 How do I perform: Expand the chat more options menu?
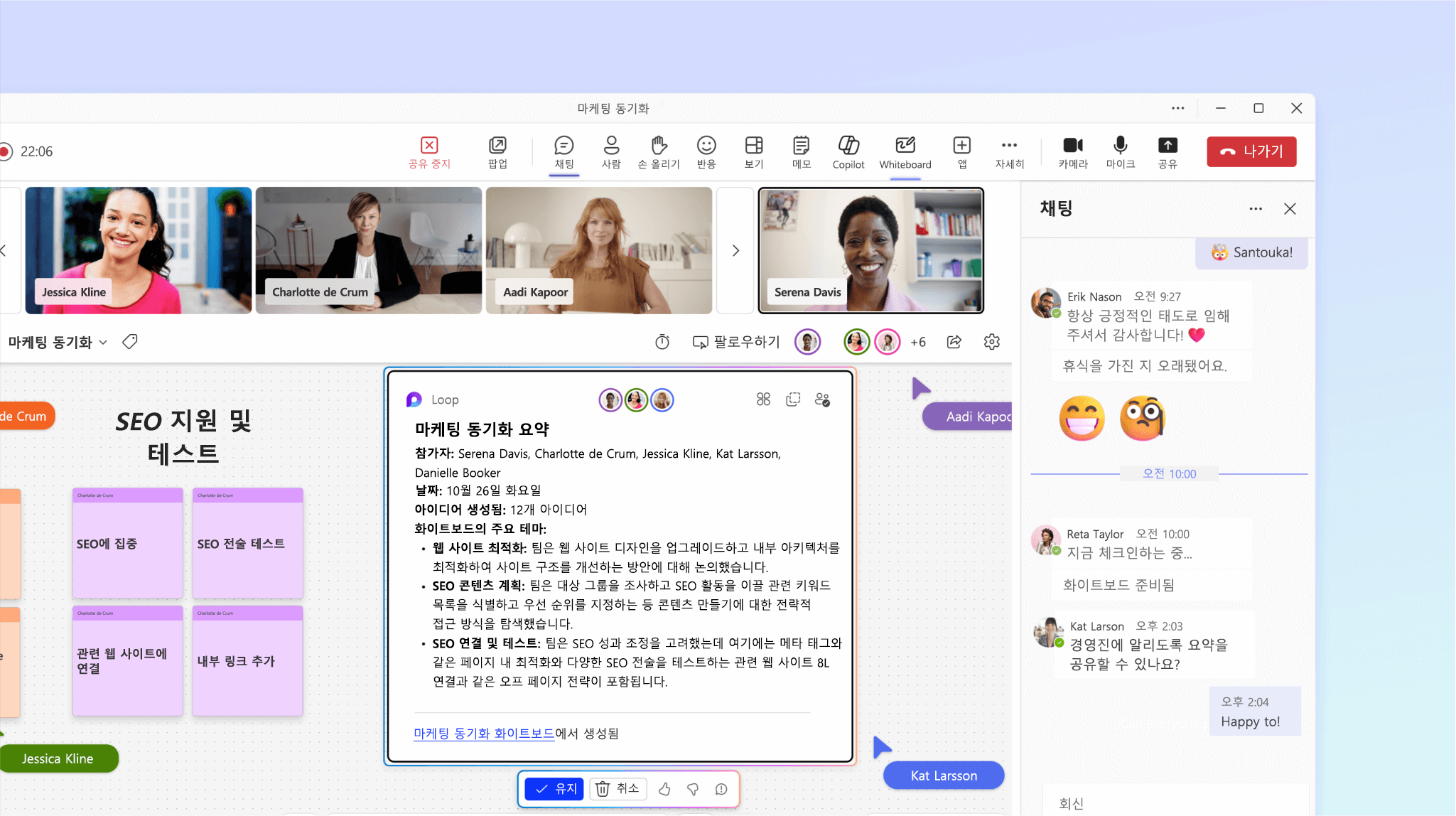1254,208
